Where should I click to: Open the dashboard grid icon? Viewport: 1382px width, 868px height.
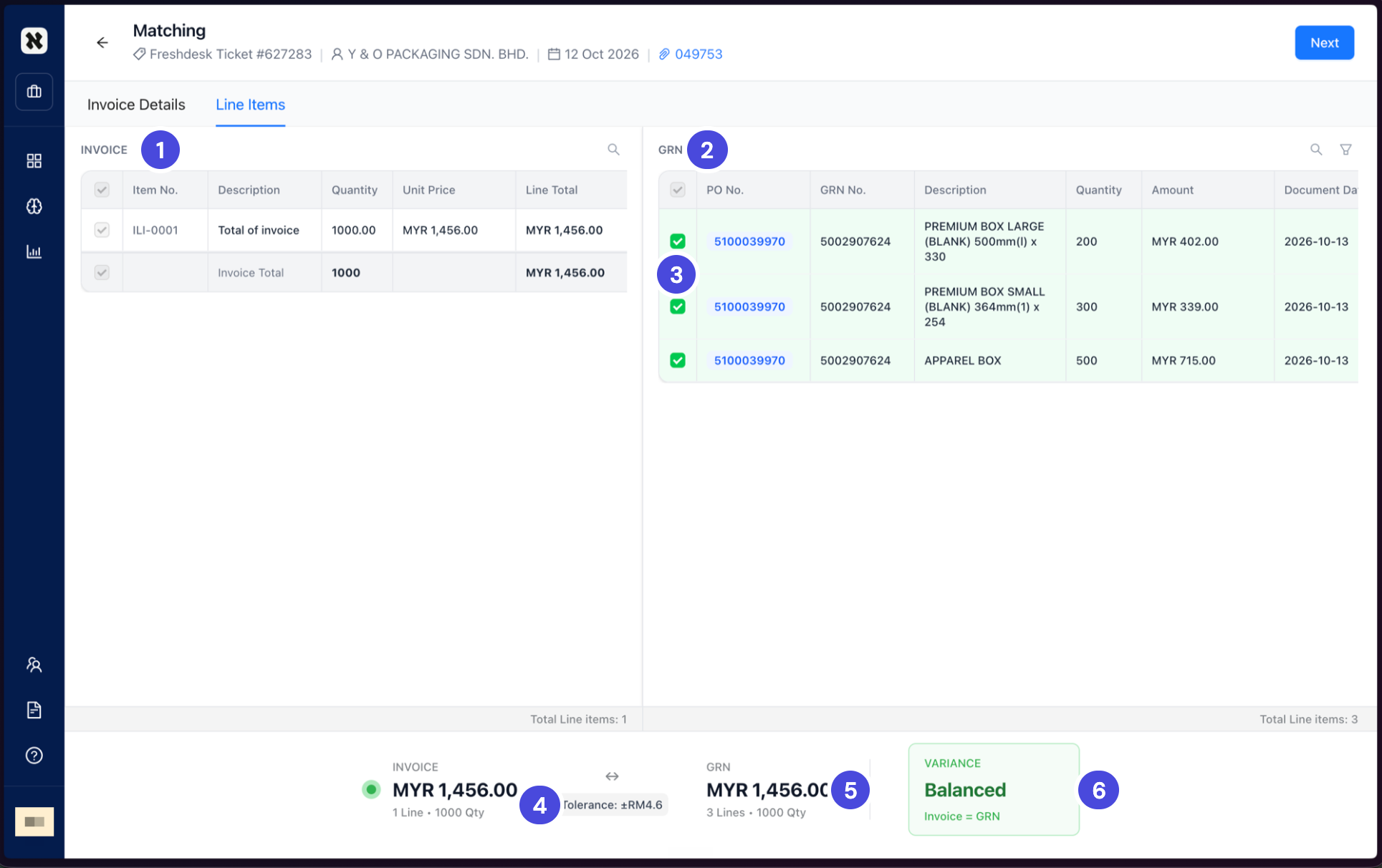point(34,160)
